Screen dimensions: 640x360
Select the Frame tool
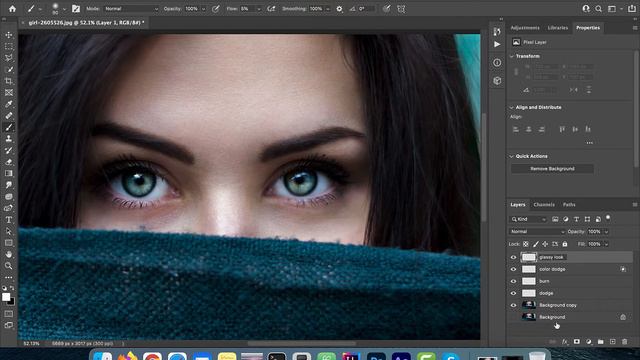click(9, 93)
